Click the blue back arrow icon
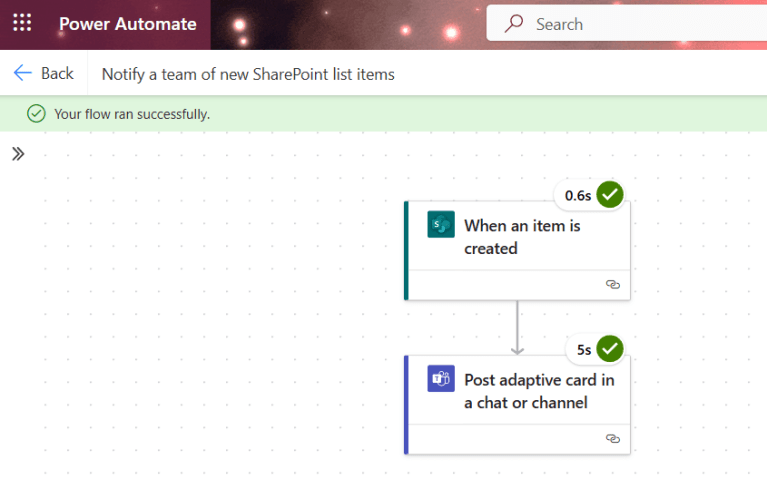 coord(23,73)
